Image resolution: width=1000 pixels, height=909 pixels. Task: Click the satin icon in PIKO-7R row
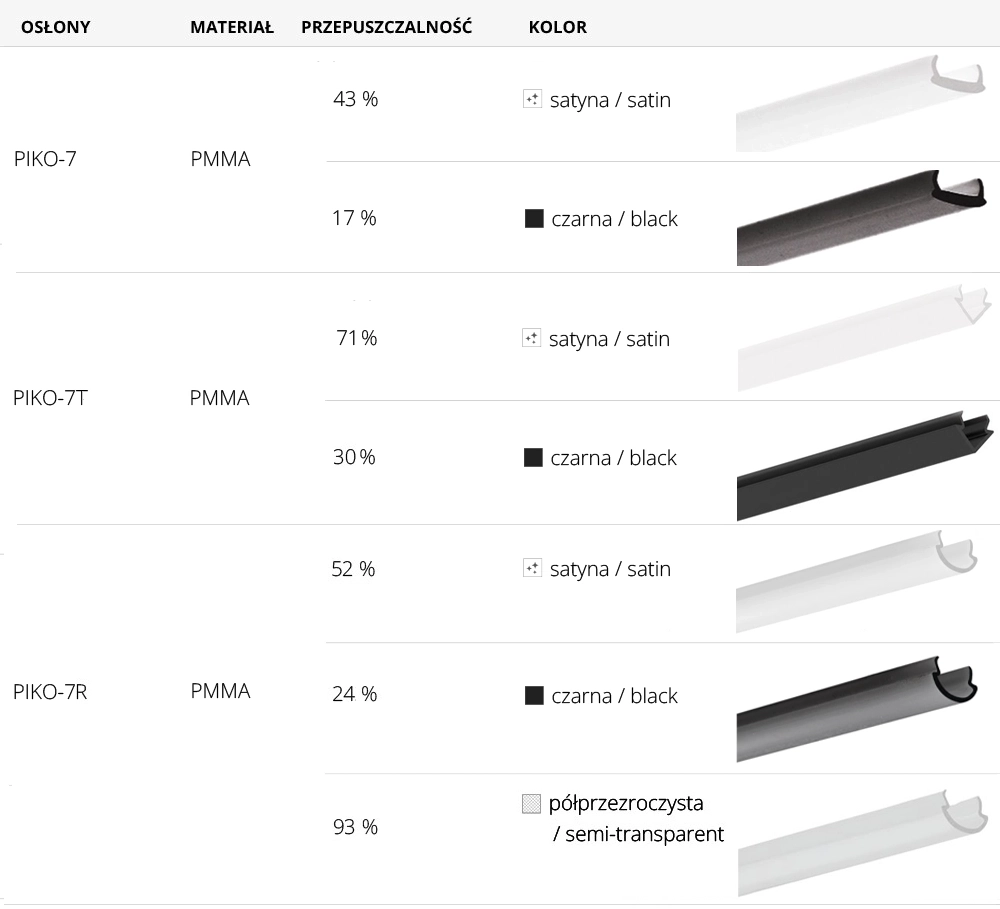tap(532, 568)
